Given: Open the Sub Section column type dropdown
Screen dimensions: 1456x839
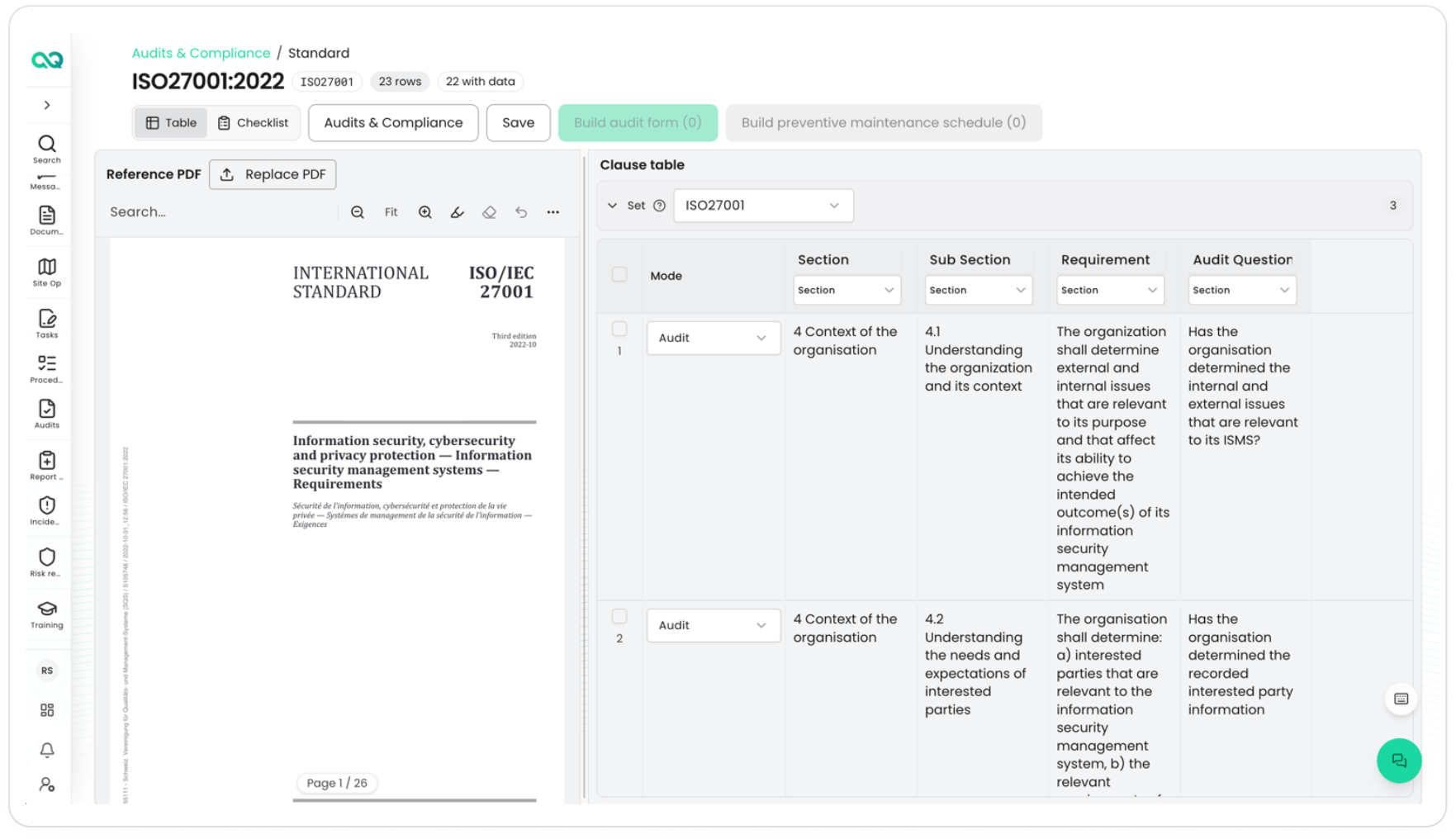Looking at the screenshot, I should pos(978,290).
